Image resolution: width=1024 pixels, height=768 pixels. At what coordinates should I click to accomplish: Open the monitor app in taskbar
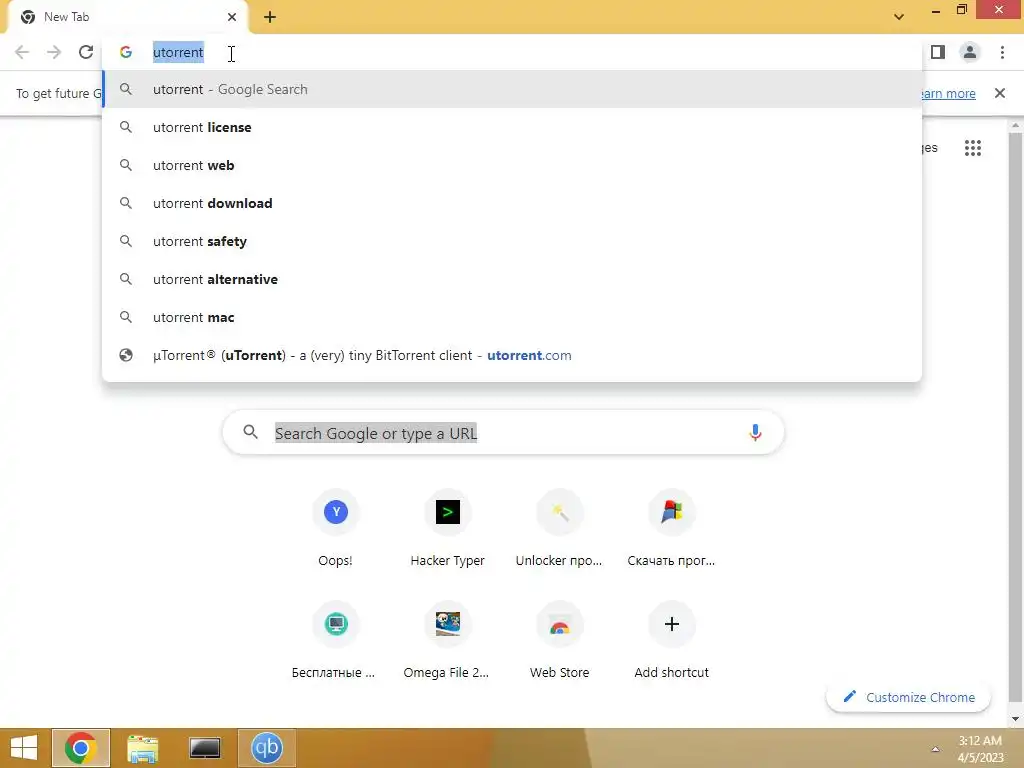coord(204,748)
